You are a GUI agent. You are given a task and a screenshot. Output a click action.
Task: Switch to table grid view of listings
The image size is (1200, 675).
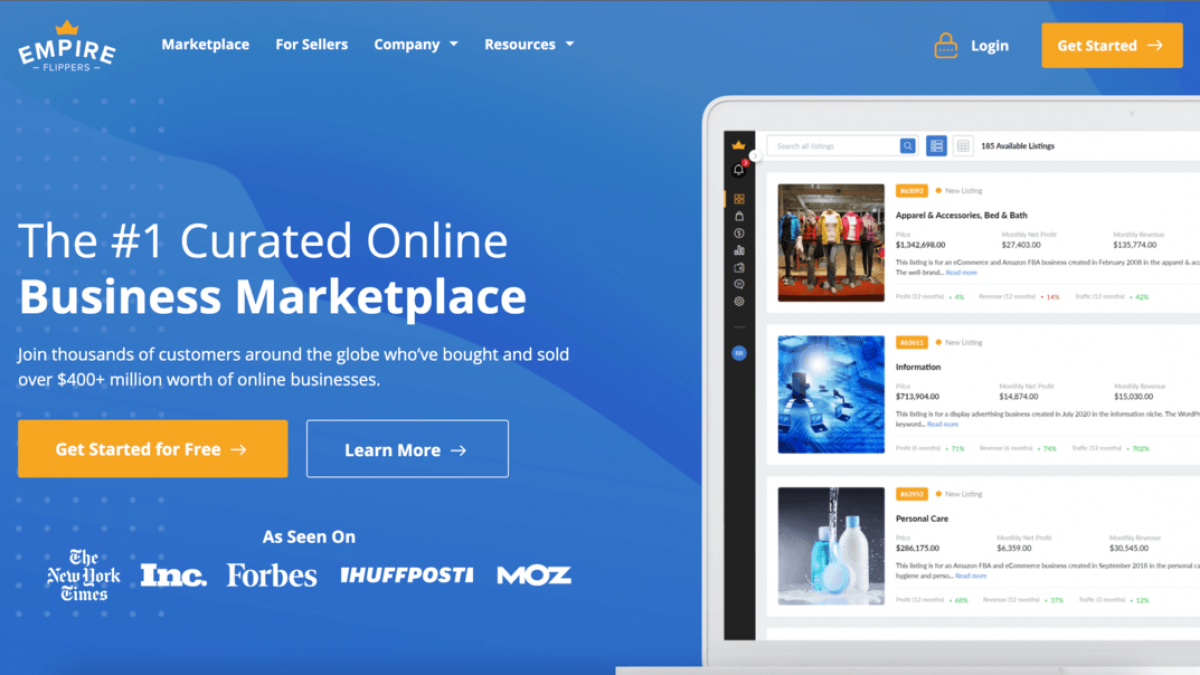[x=963, y=146]
